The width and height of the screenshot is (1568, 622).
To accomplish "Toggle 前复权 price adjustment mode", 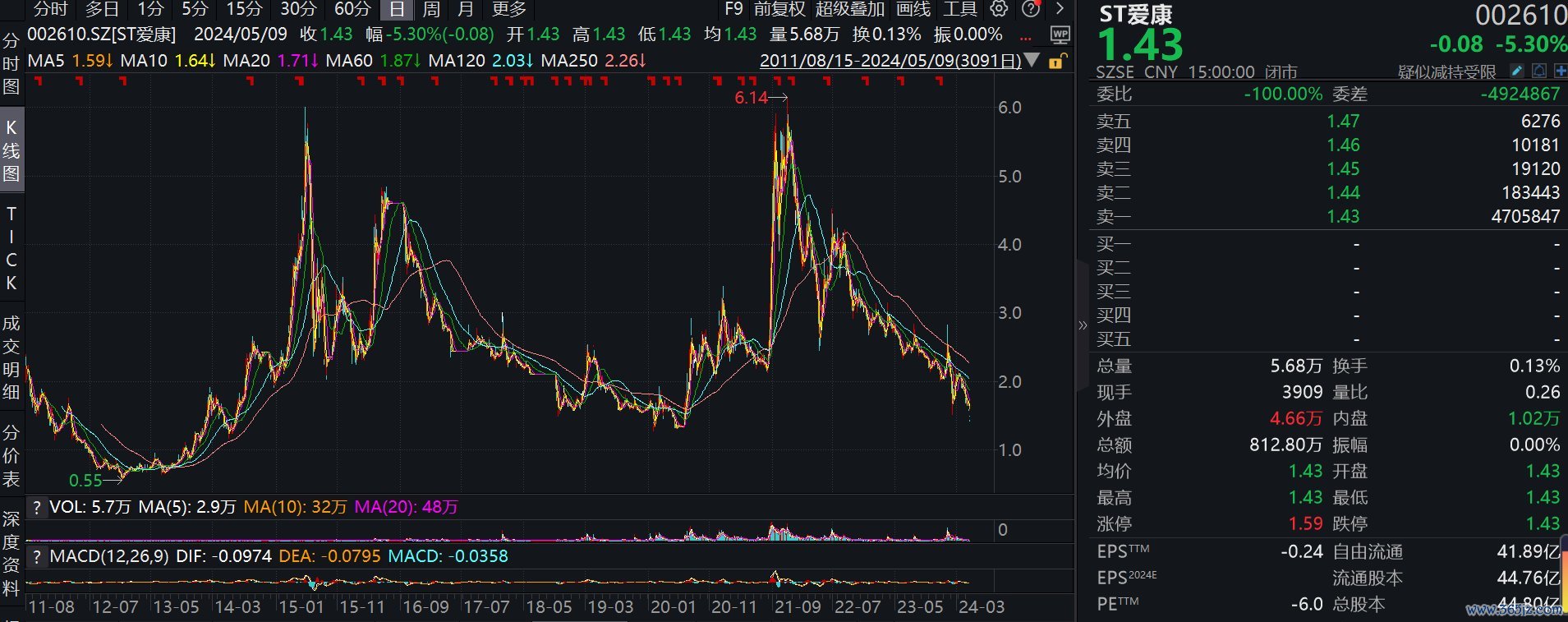I will point(779,9).
